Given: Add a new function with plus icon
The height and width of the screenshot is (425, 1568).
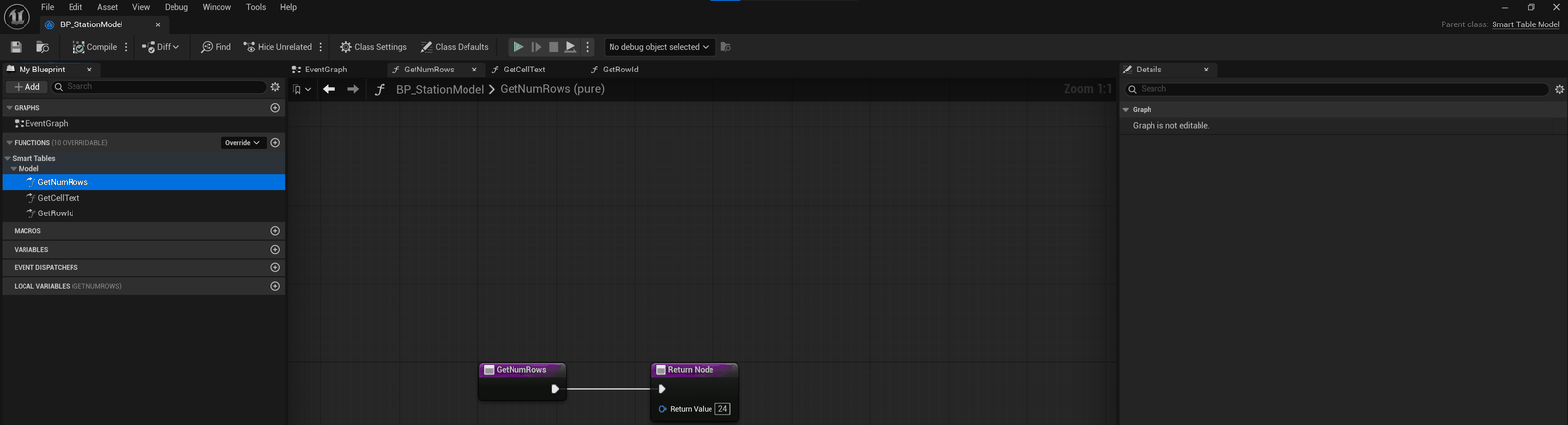Looking at the screenshot, I should (x=275, y=143).
